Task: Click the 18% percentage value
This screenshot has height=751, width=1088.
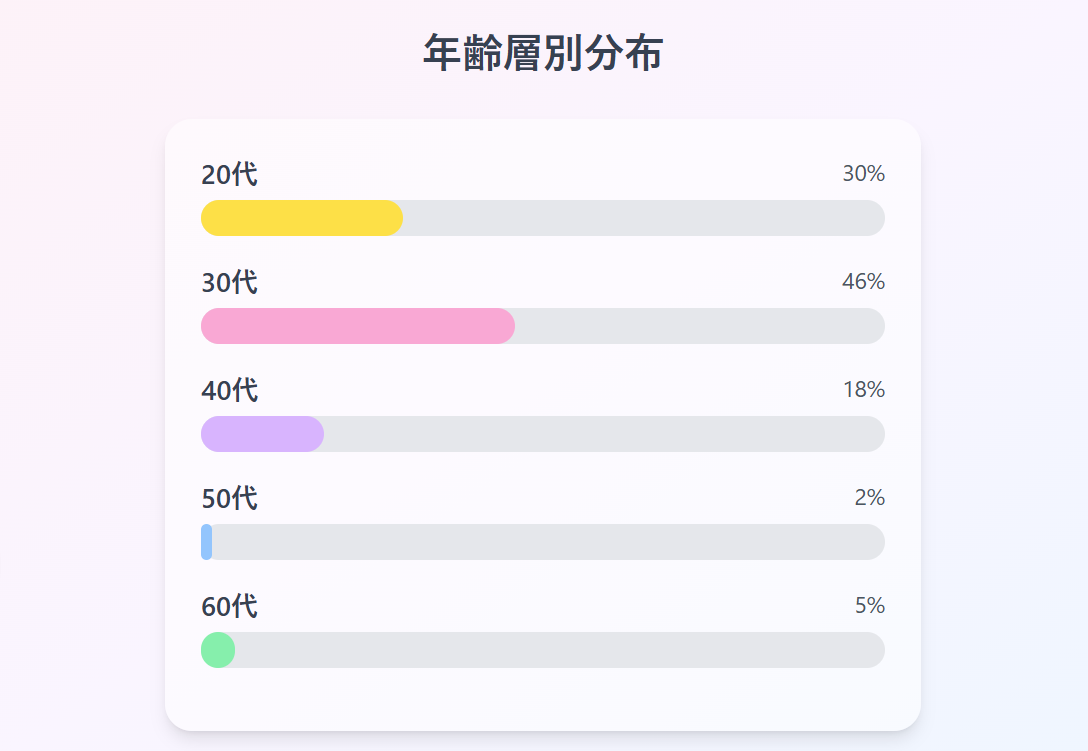Action: pyautogui.click(x=863, y=390)
